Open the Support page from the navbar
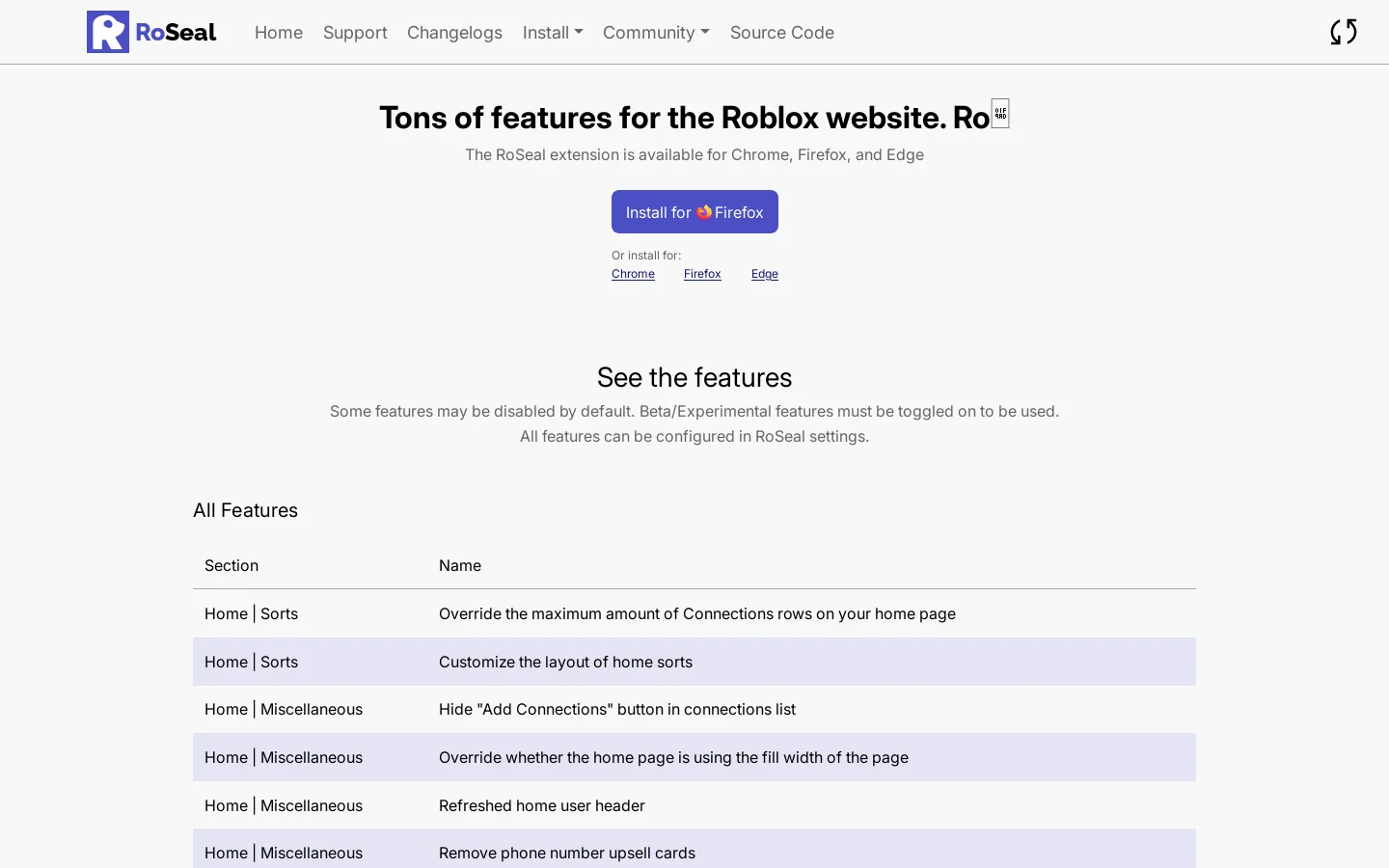Screen dimensions: 1389x868 [355, 32]
